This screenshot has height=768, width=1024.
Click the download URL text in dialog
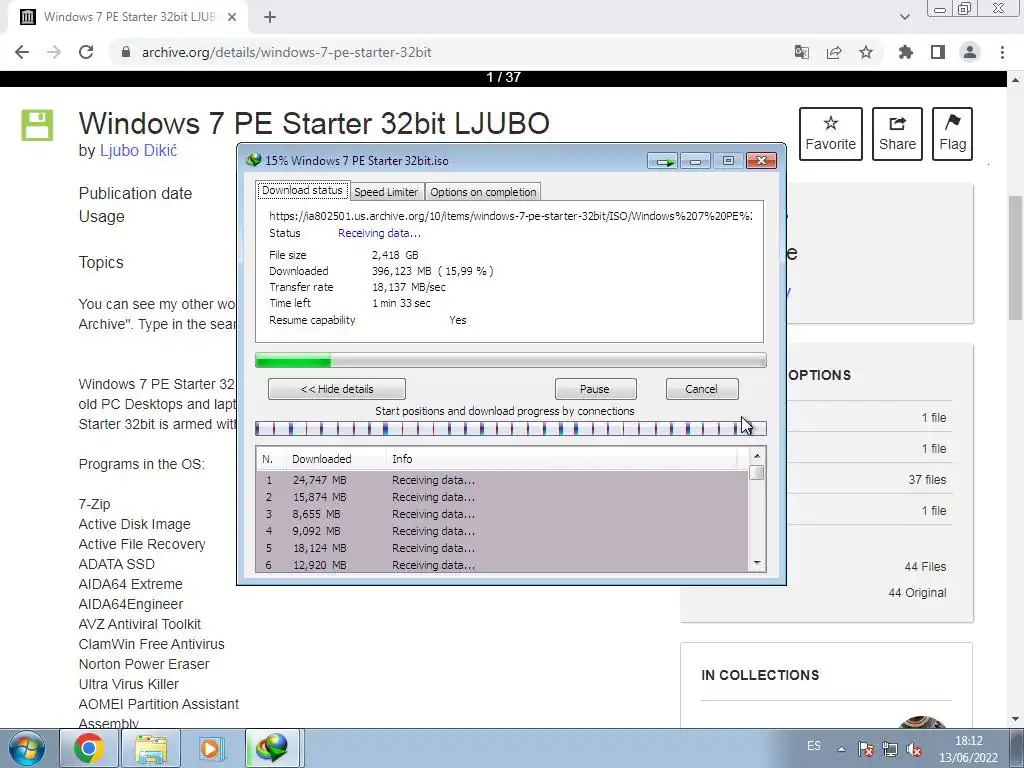pyautogui.click(x=511, y=216)
